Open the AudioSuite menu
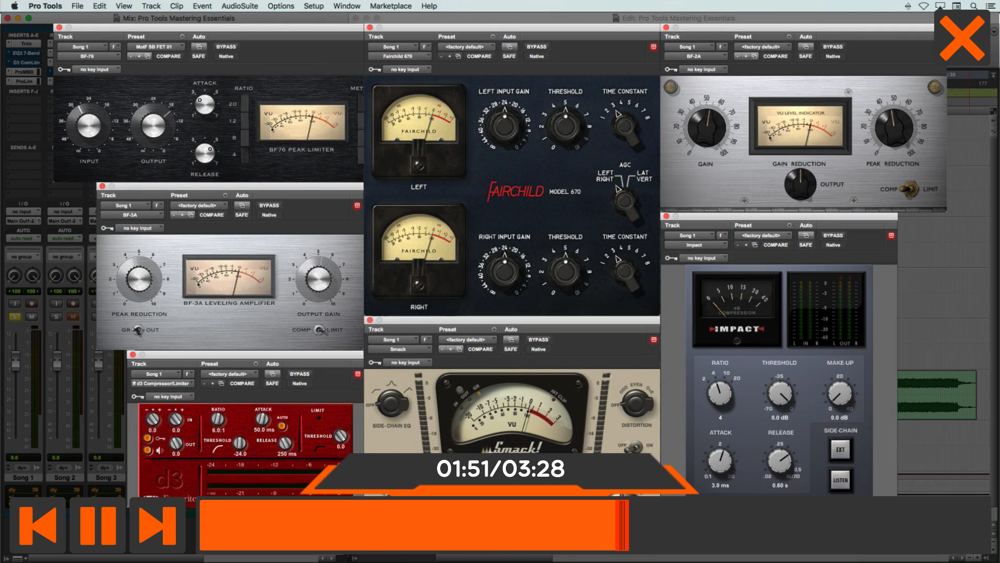Image resolution: width=1000 pixels, height=563 pixels. tap(240, 6)
